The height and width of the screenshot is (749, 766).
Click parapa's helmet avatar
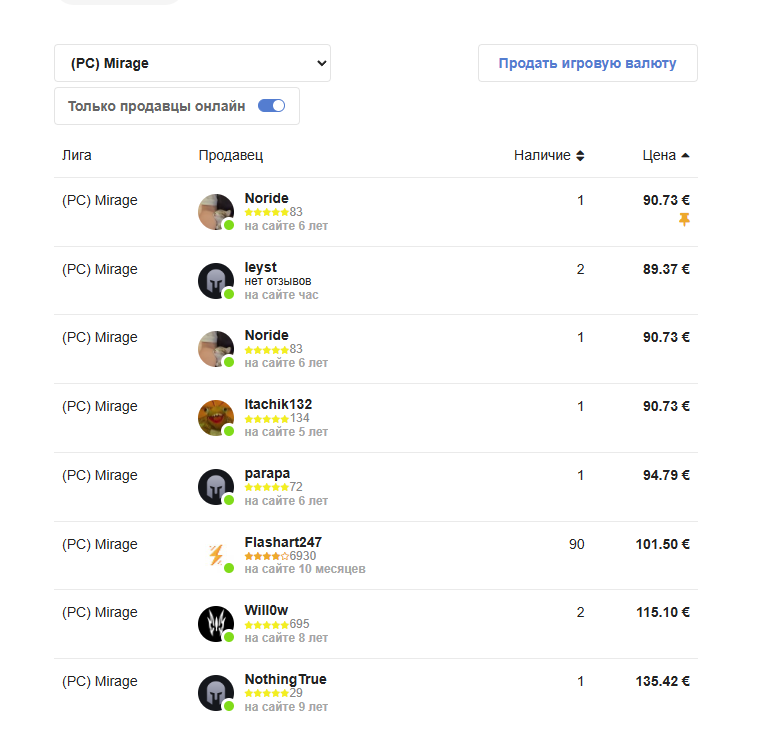coord(216,487)
